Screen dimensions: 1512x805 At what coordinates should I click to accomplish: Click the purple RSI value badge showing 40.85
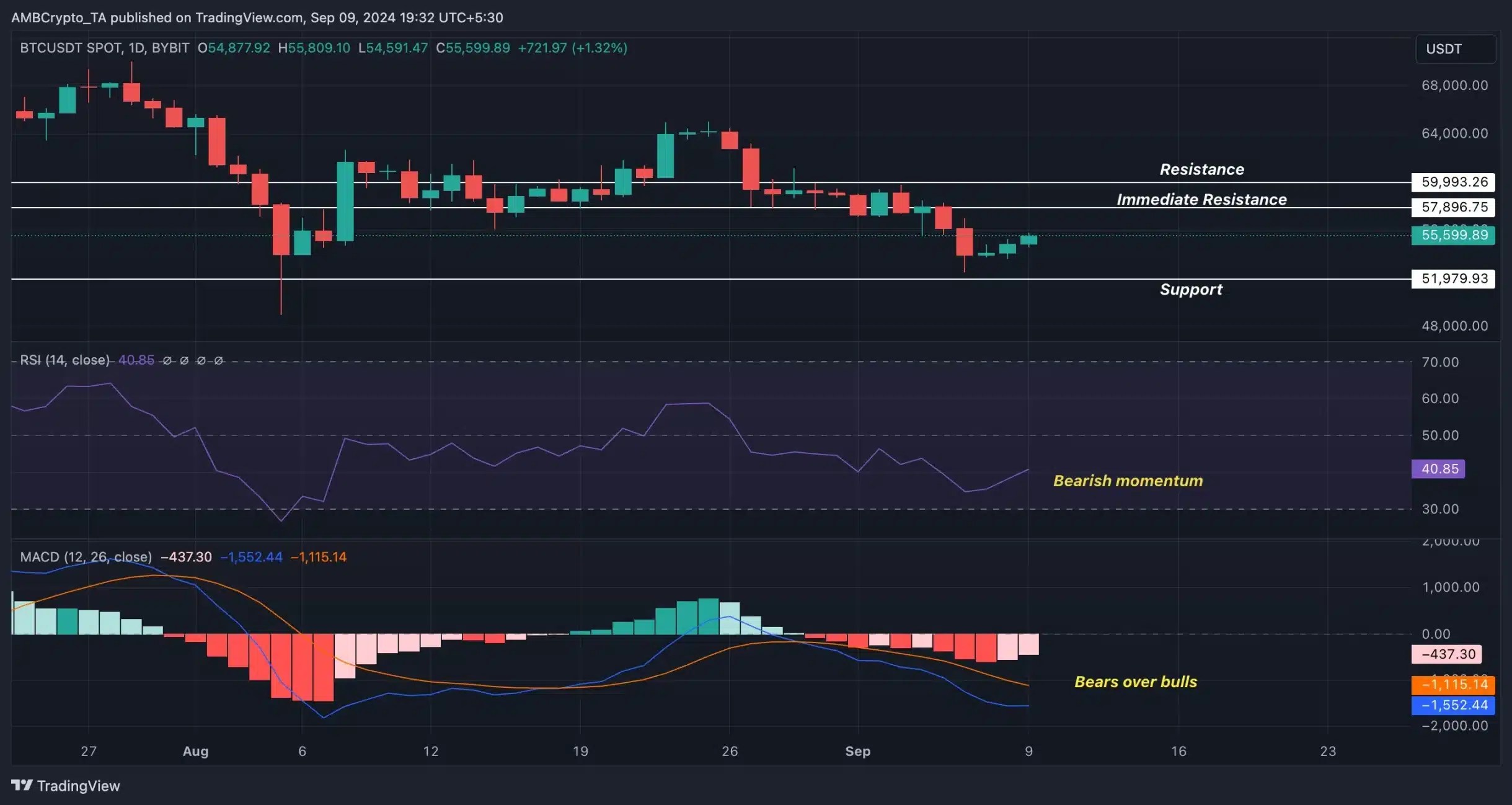tap(1437, 469)
